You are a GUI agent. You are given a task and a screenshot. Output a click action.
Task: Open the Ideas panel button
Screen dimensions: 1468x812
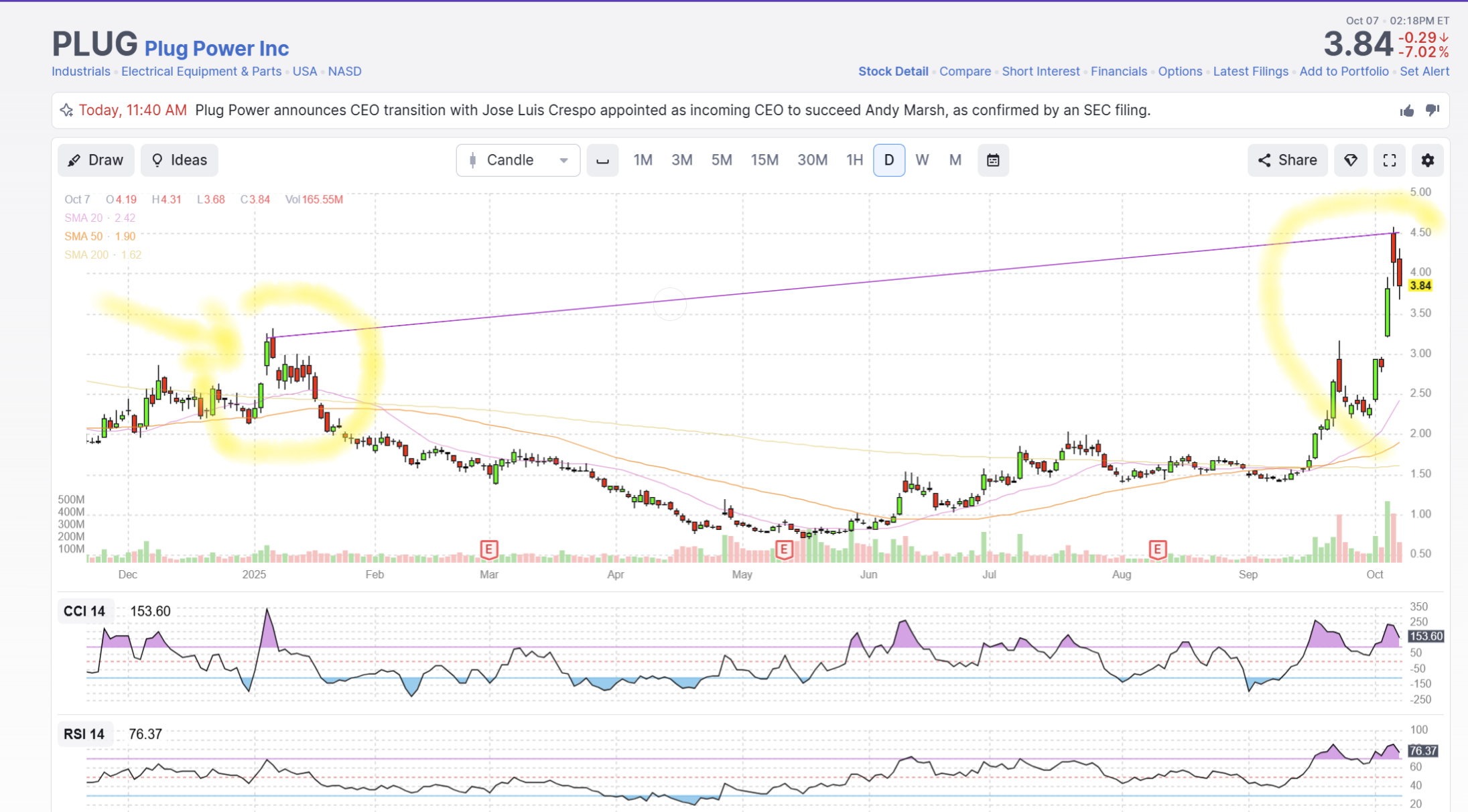[179, 160]
